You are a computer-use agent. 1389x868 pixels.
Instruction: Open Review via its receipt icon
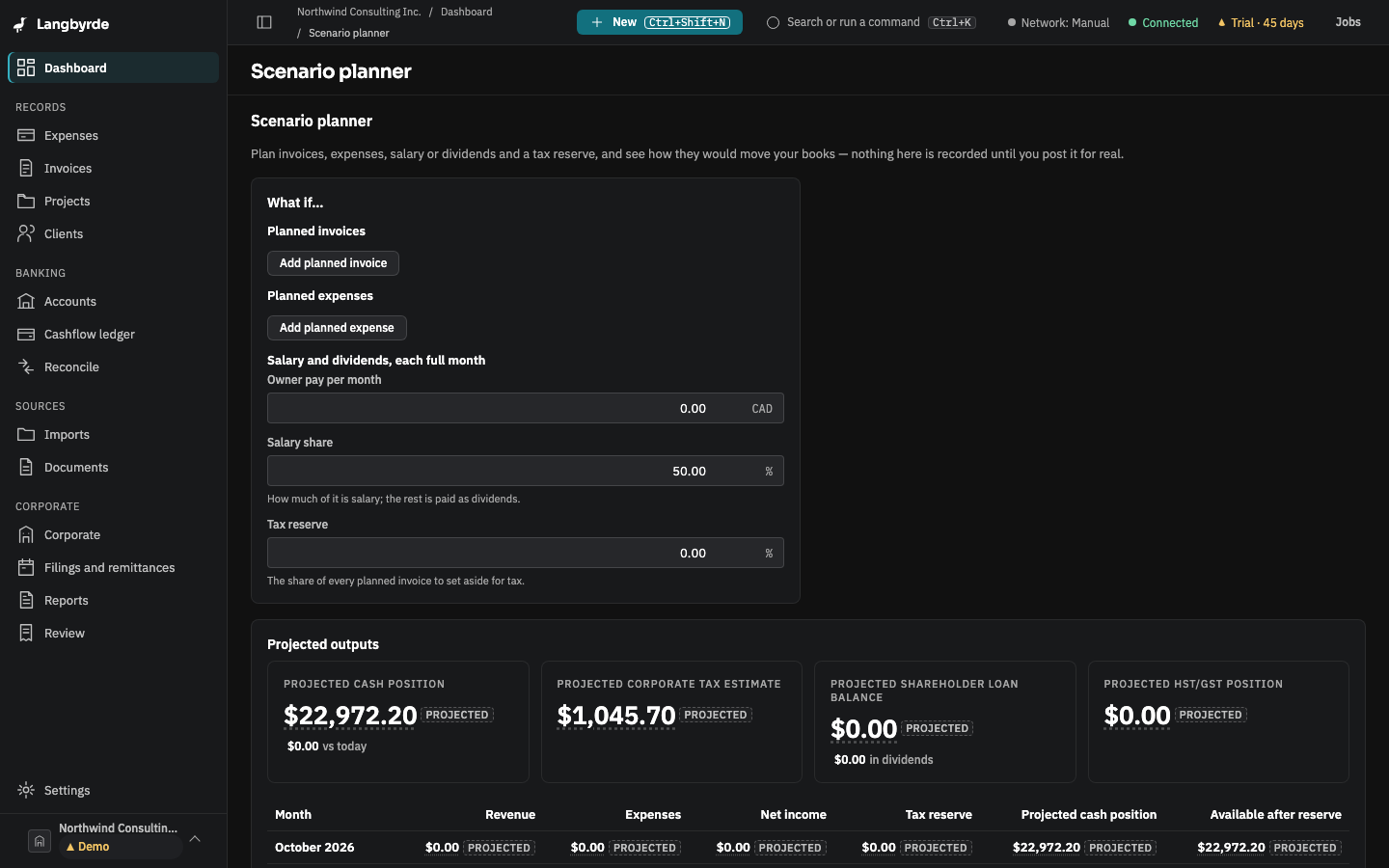click(x=26, y=633)
